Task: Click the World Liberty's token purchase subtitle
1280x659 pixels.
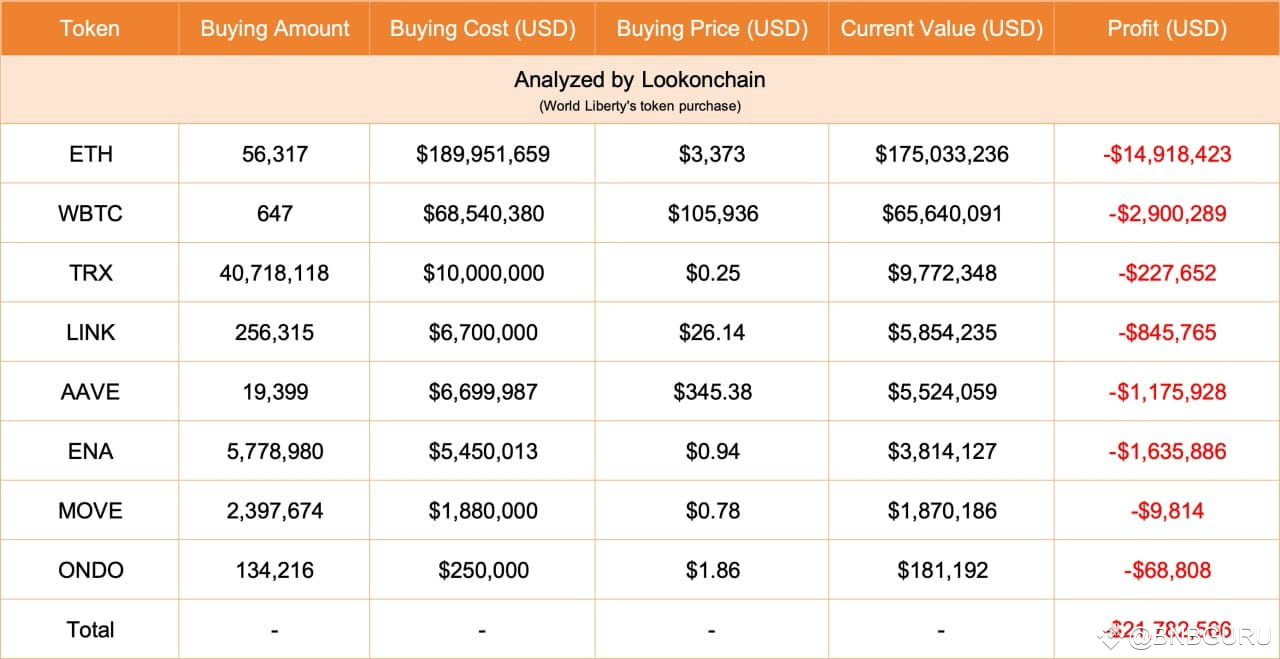Action: [640, 106]
